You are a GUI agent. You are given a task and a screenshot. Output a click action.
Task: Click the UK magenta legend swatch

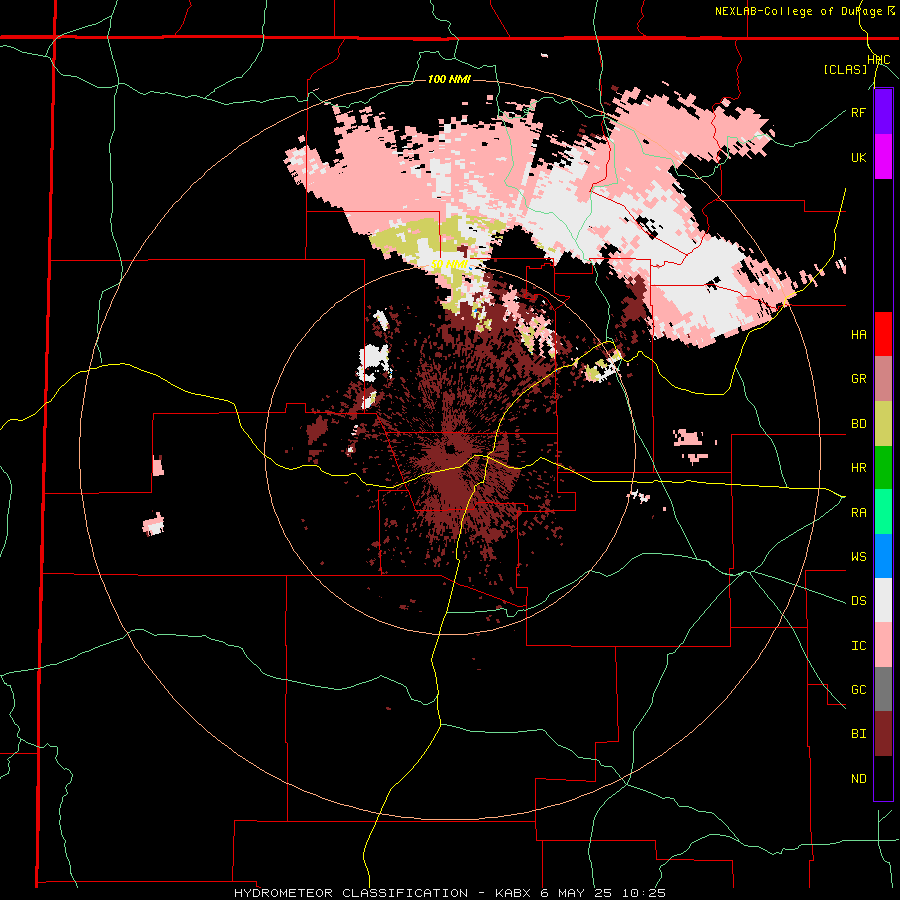(883, 157)
